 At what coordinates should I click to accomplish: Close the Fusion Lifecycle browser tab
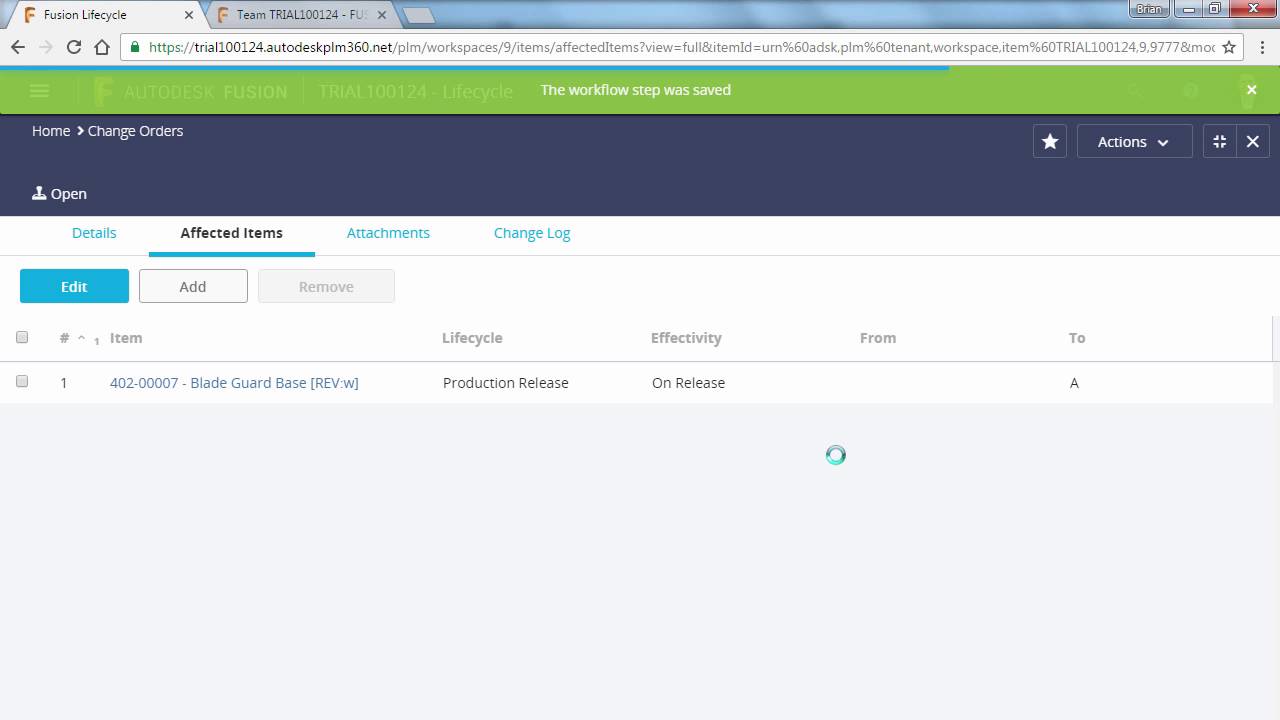coord(189,15)
